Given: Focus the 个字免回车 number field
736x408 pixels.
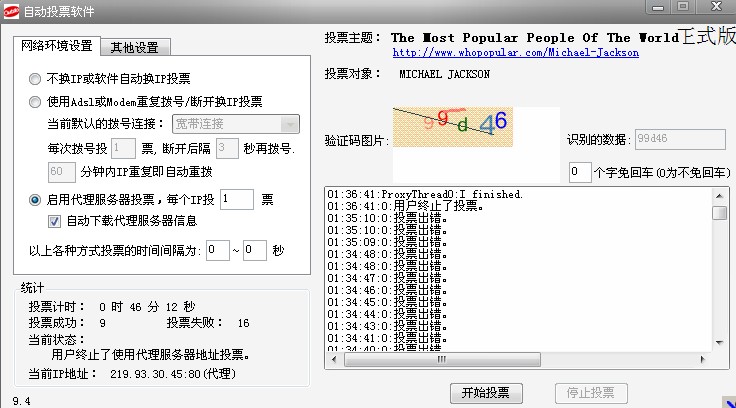Looking at the screenshot, I should pyautogui.click(x=580, y=172).
